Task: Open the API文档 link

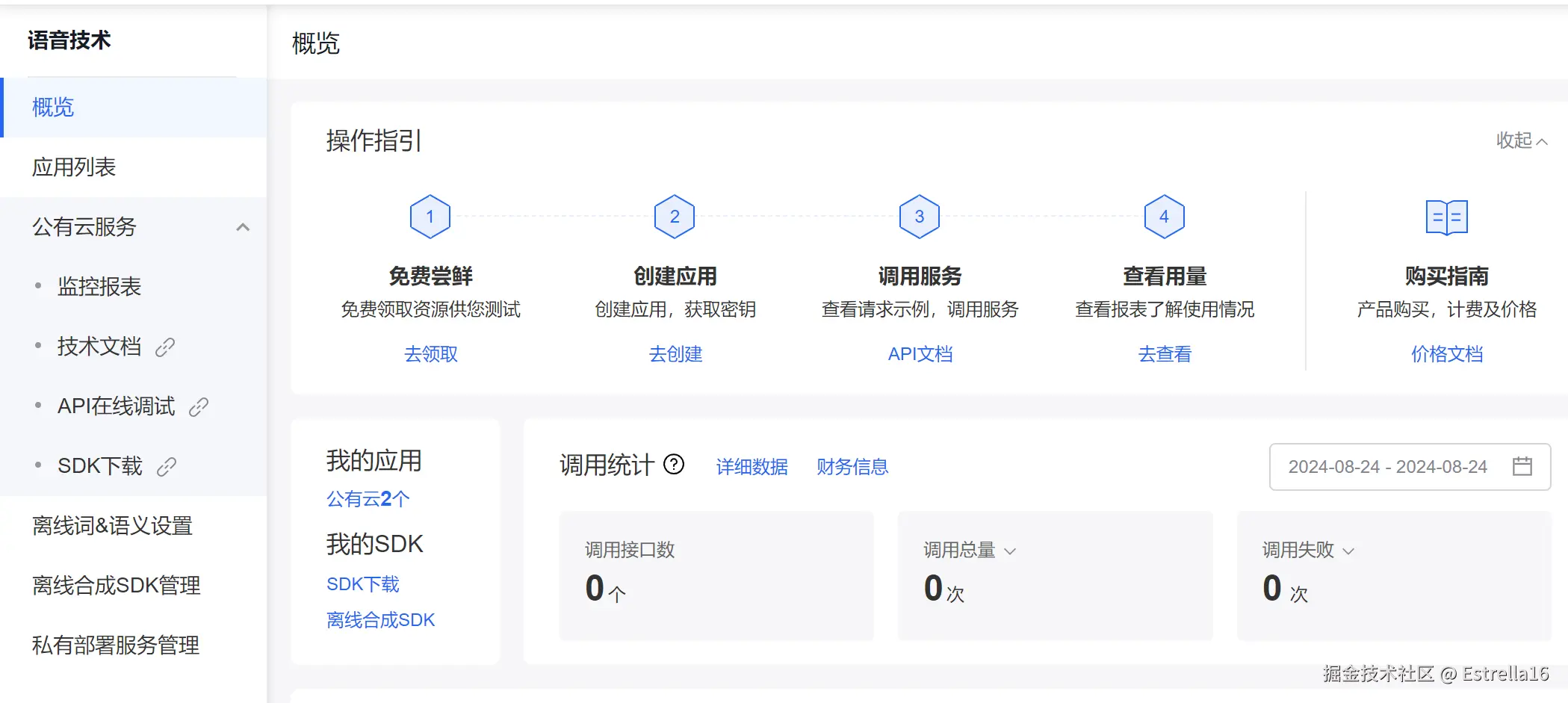Action: coord(920,354)
